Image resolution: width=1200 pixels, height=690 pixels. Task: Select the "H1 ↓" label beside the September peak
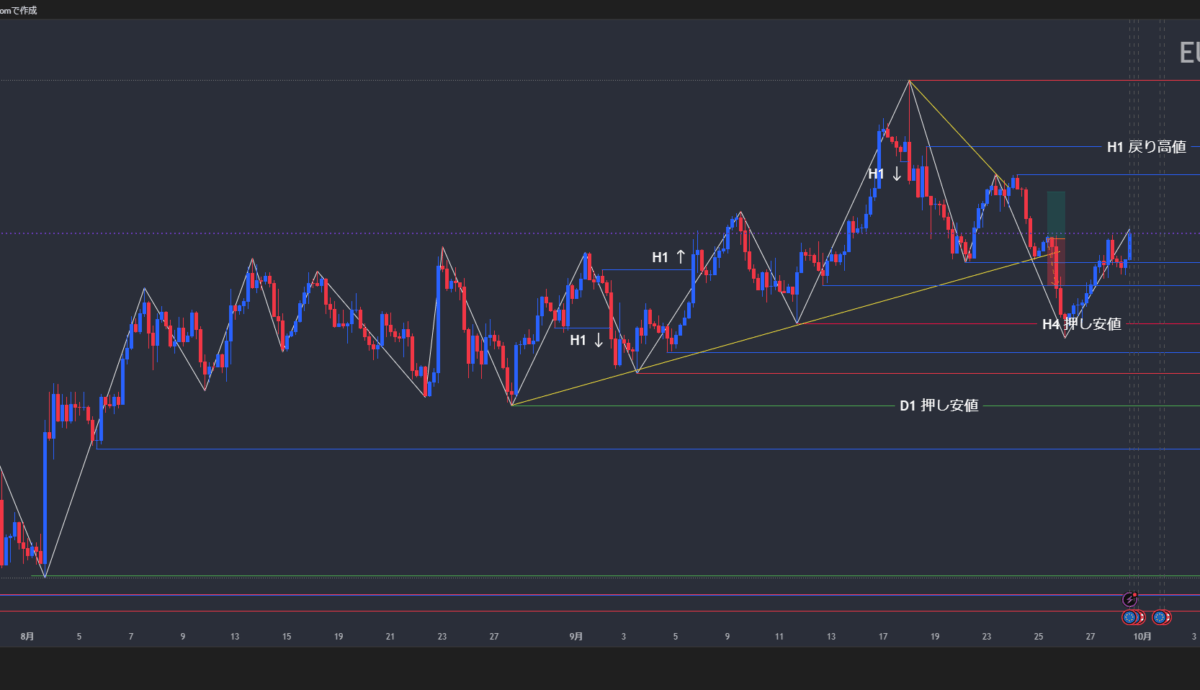(885, 174)
